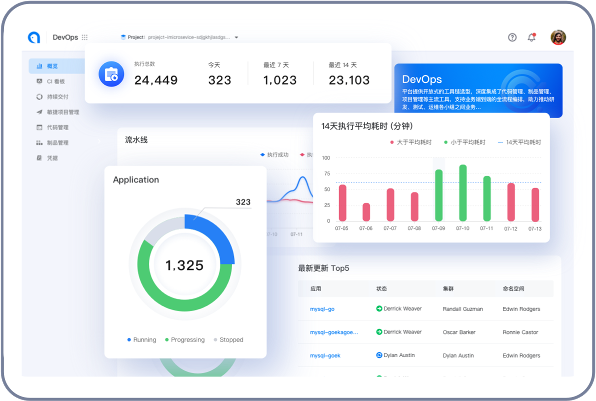Open the Project selector dropdown

pyautogui.click(x=179, y=37)
